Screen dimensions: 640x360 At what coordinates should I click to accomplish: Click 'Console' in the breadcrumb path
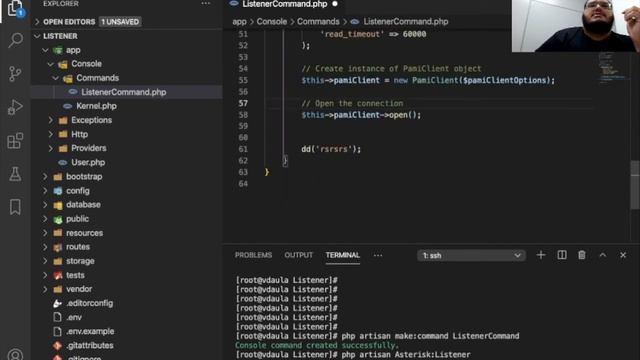coord(271,22)
